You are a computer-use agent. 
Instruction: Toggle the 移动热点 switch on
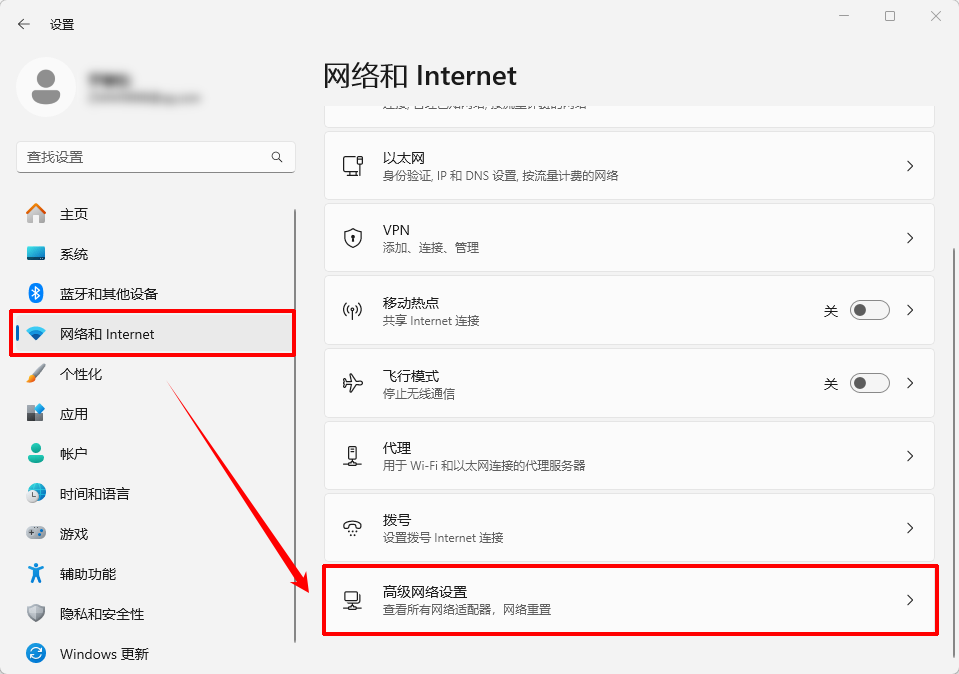(x=870, y=311)
